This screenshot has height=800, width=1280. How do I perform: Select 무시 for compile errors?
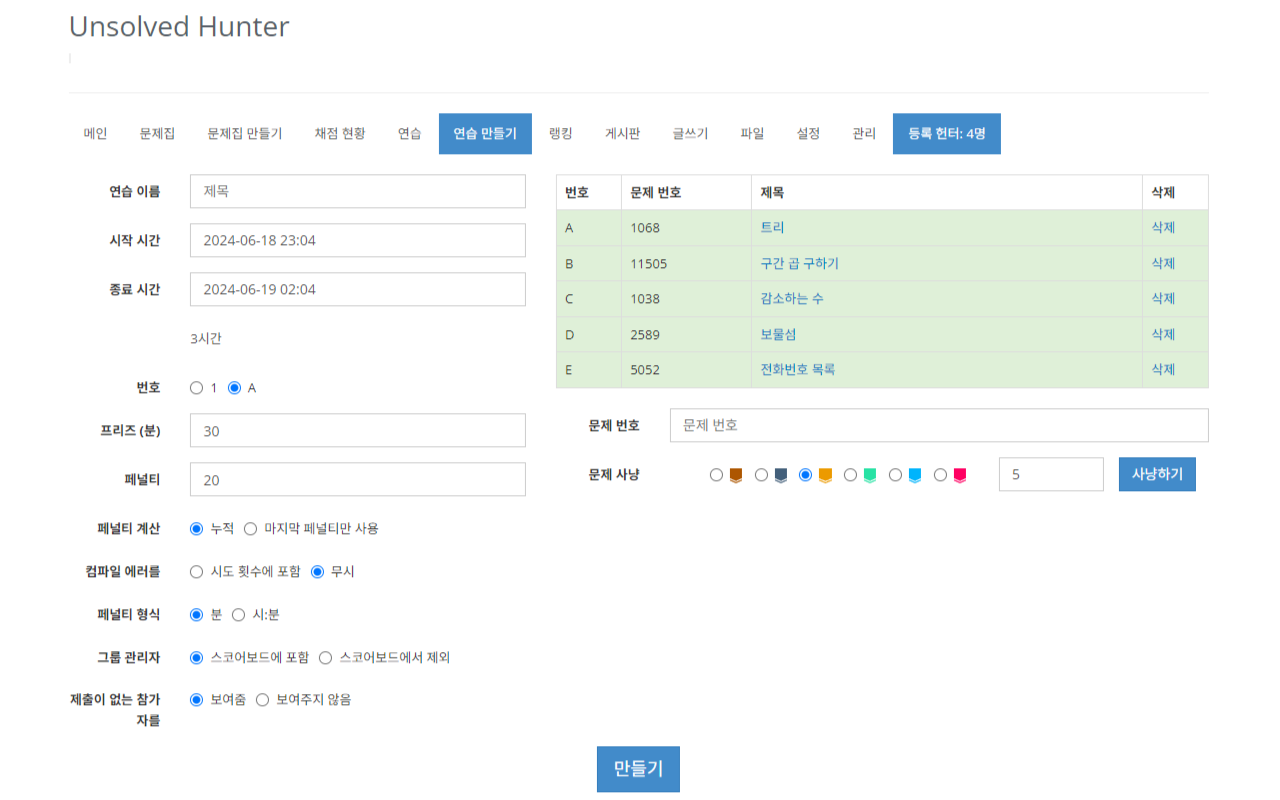click(x=318, y=572)
